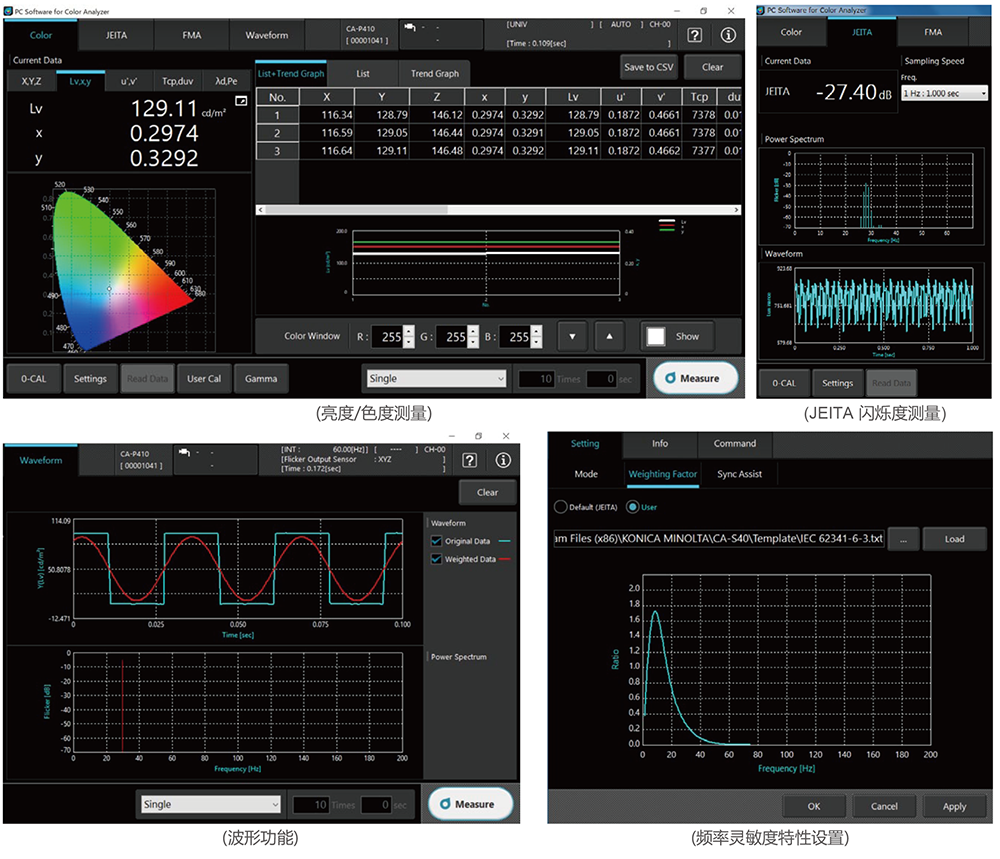Open the Freq. sampling speed dropdown
1000x859 pixels.
click(x=944, y=93)
